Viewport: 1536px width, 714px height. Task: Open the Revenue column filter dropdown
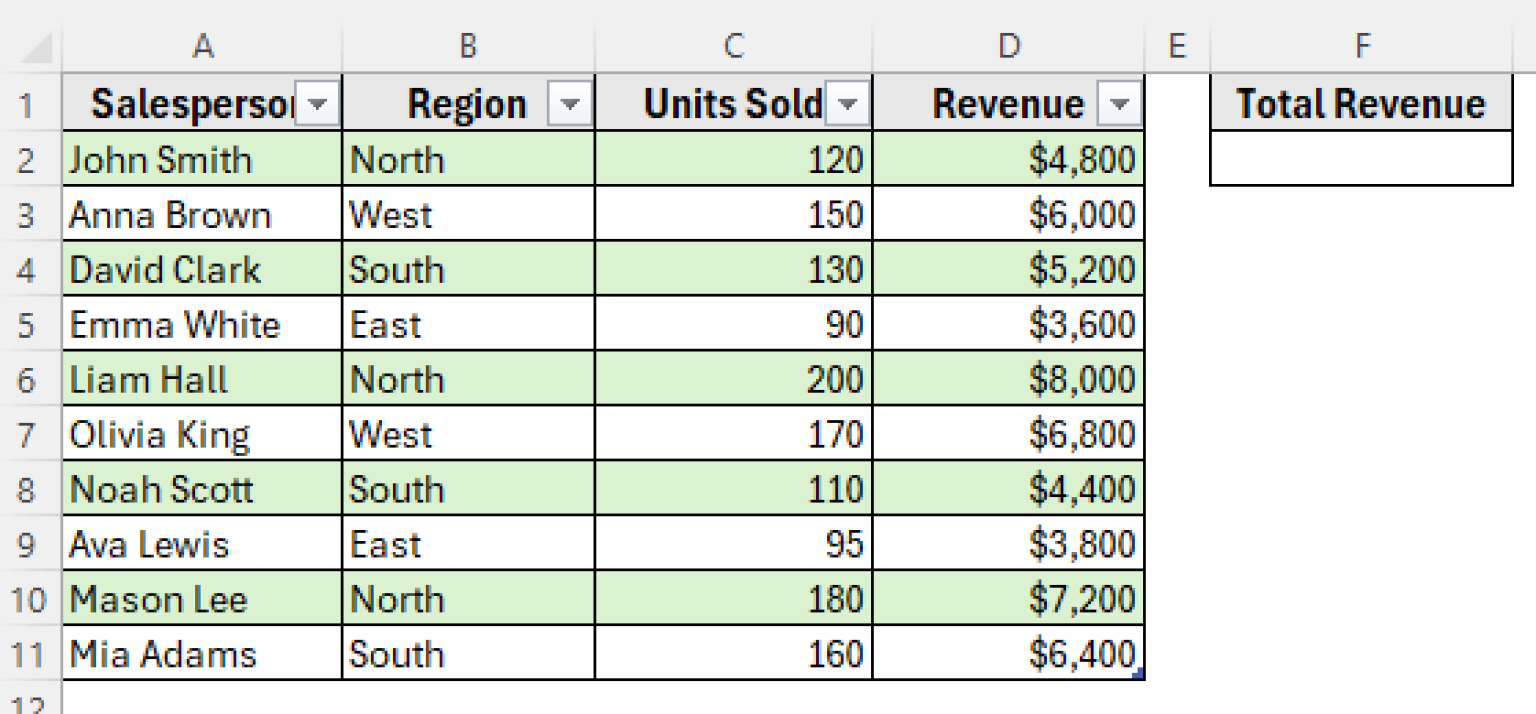click(x=1120, y=104)
